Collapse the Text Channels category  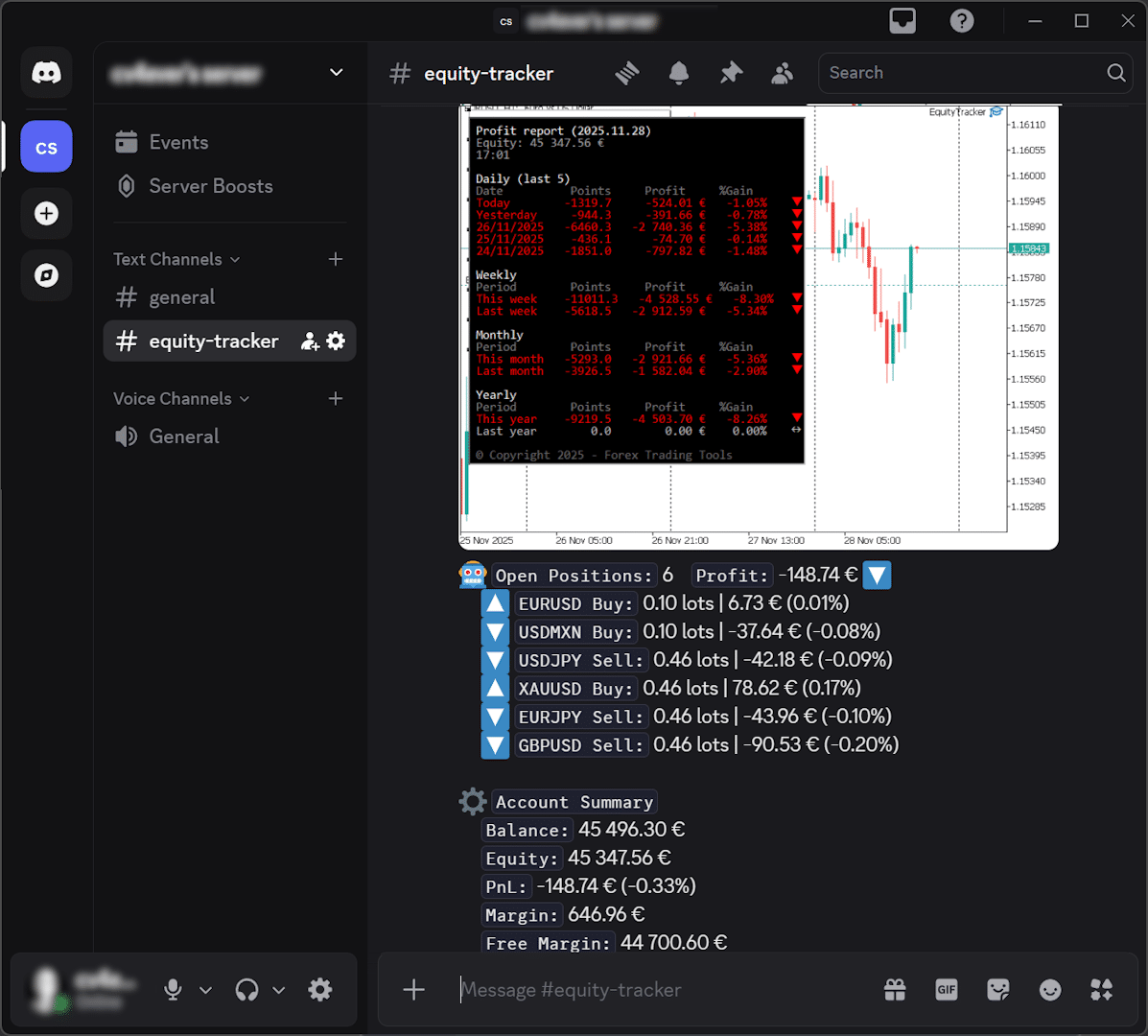pyautogui.click(x=176, y=259)
